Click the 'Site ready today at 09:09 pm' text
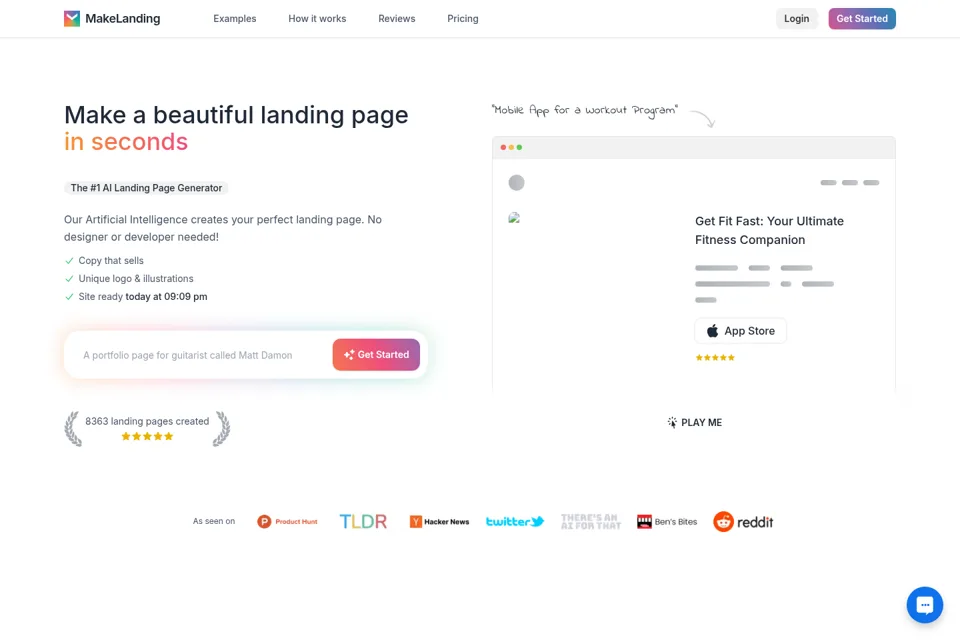Viewport: 960px width, 640px height. coord(143,296)
